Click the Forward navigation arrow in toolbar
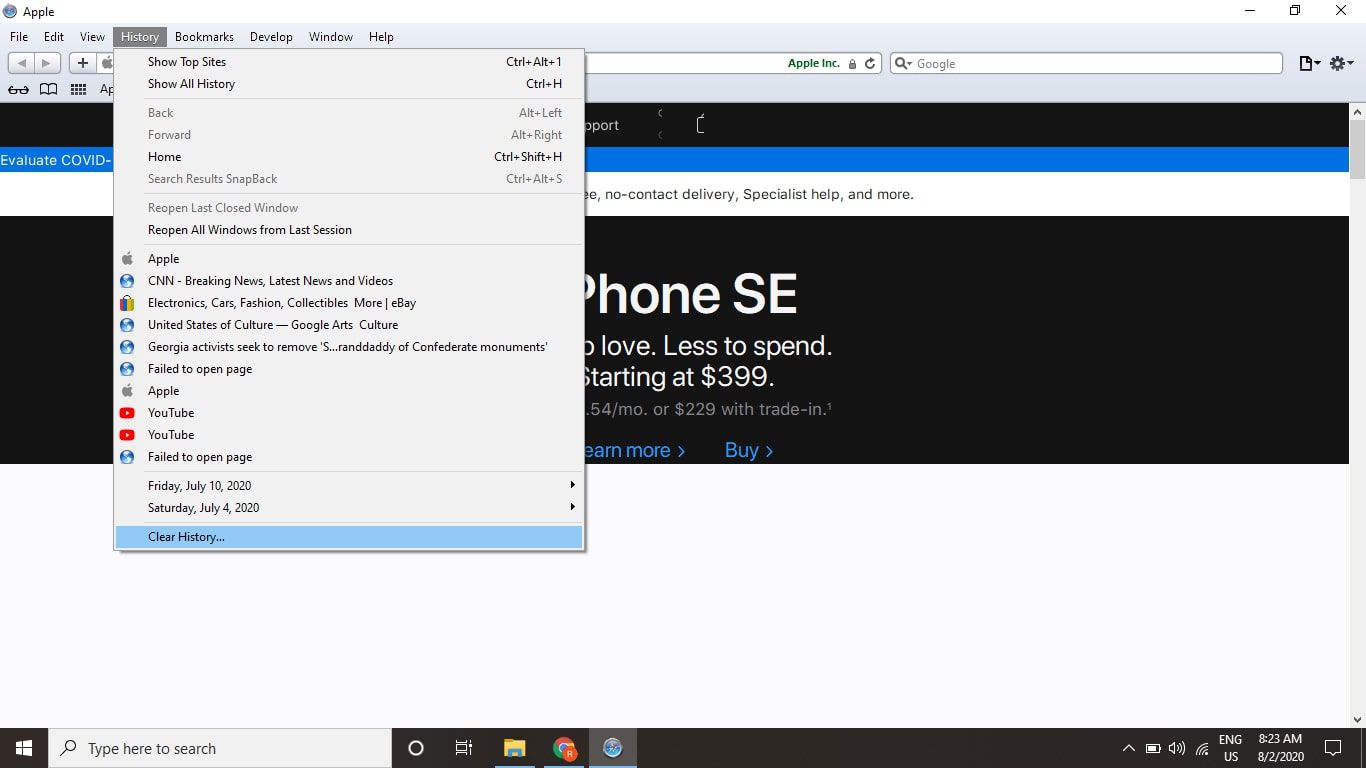 [x=47, y=63]
